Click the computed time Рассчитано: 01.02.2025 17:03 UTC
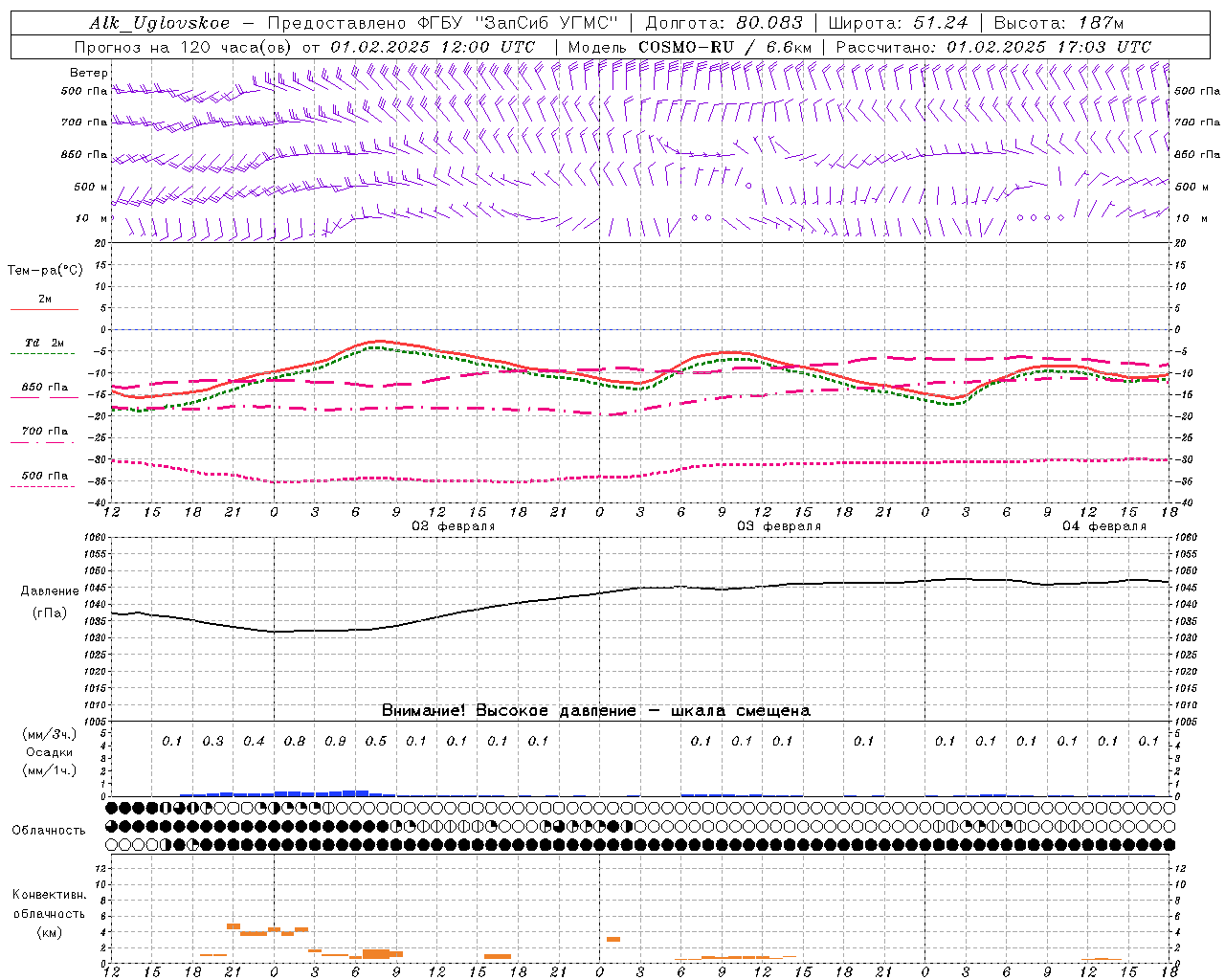The width and height of the screenshot is (1225, 980). pyautogui.click(x=993, y=47)
